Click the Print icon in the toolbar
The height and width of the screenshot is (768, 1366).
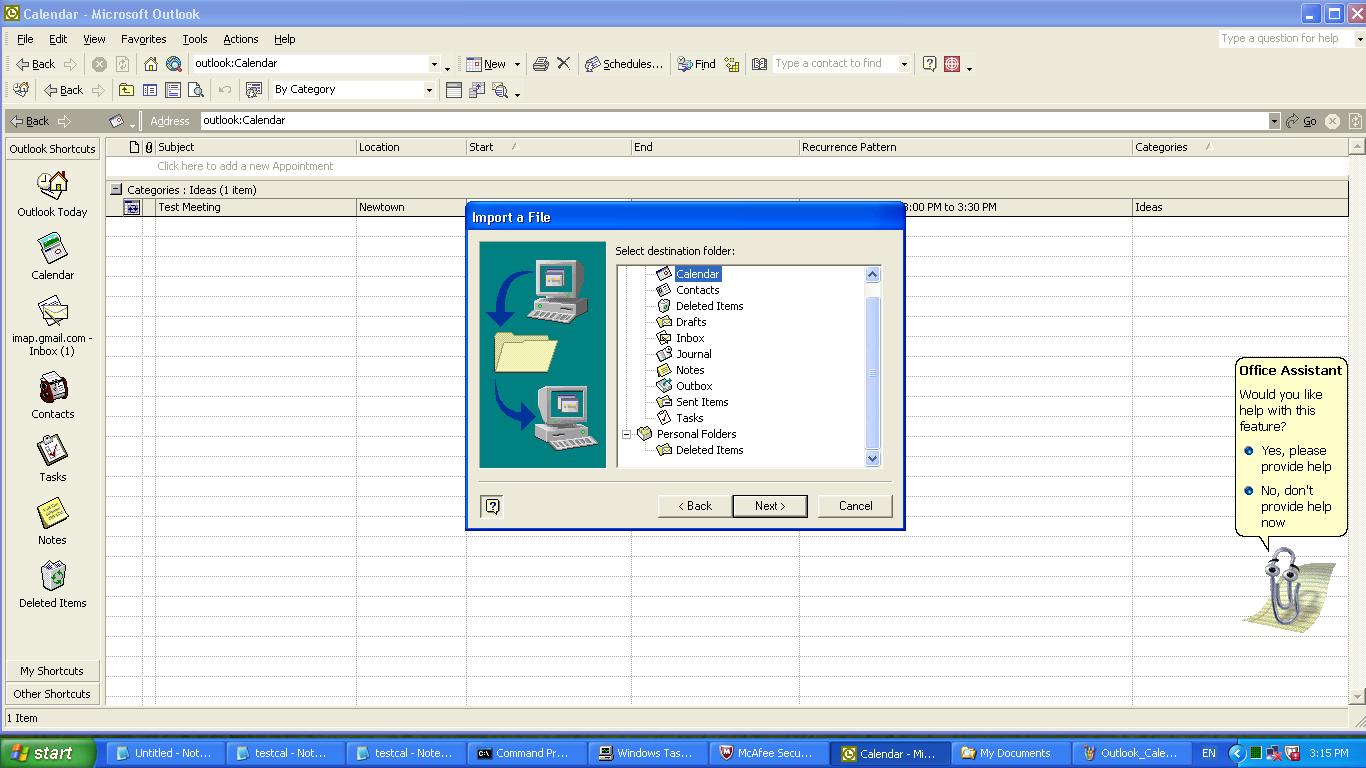coord(541,64)
